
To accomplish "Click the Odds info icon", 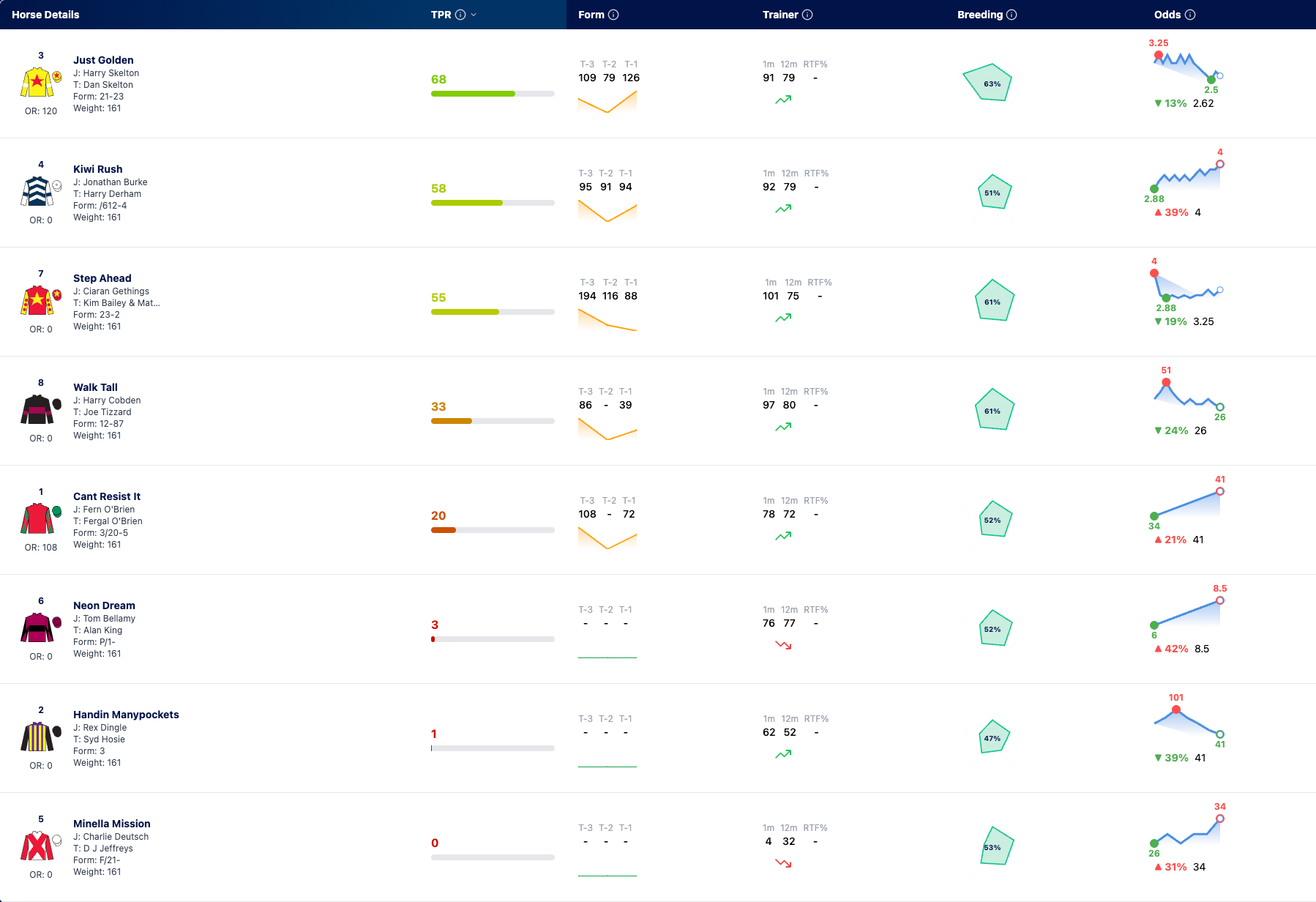I will coord(1190,15).
